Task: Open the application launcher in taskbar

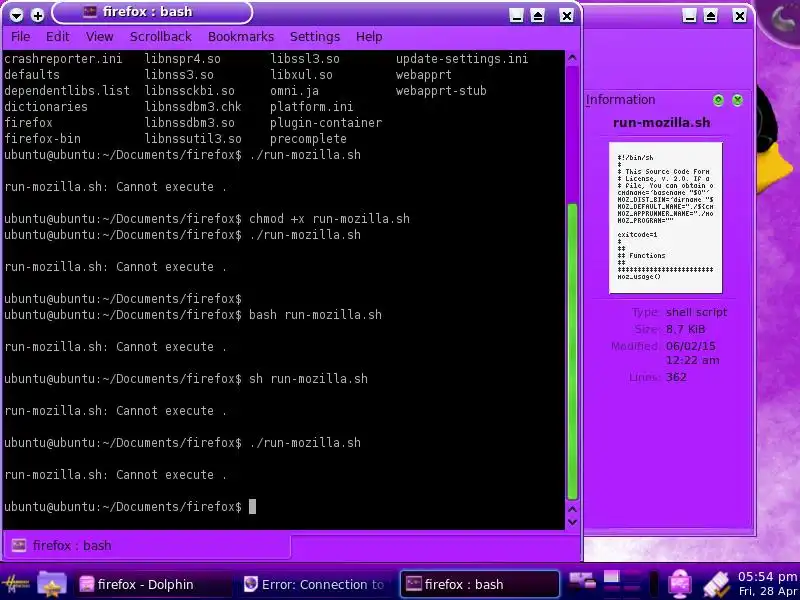Action: [x=16, y=584]
